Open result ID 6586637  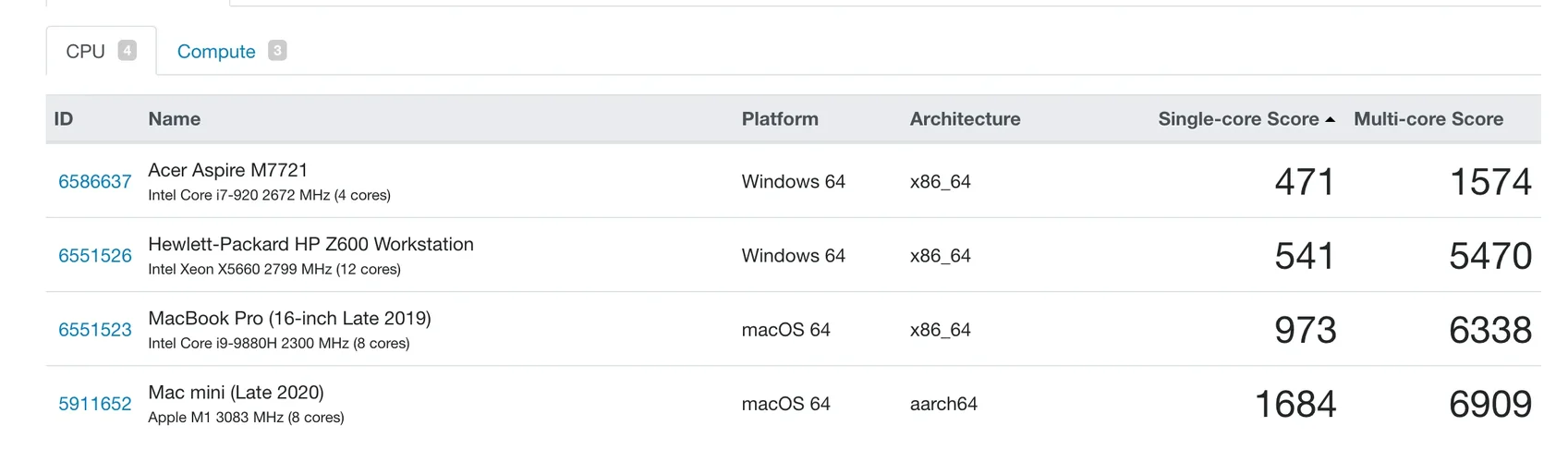95,182
